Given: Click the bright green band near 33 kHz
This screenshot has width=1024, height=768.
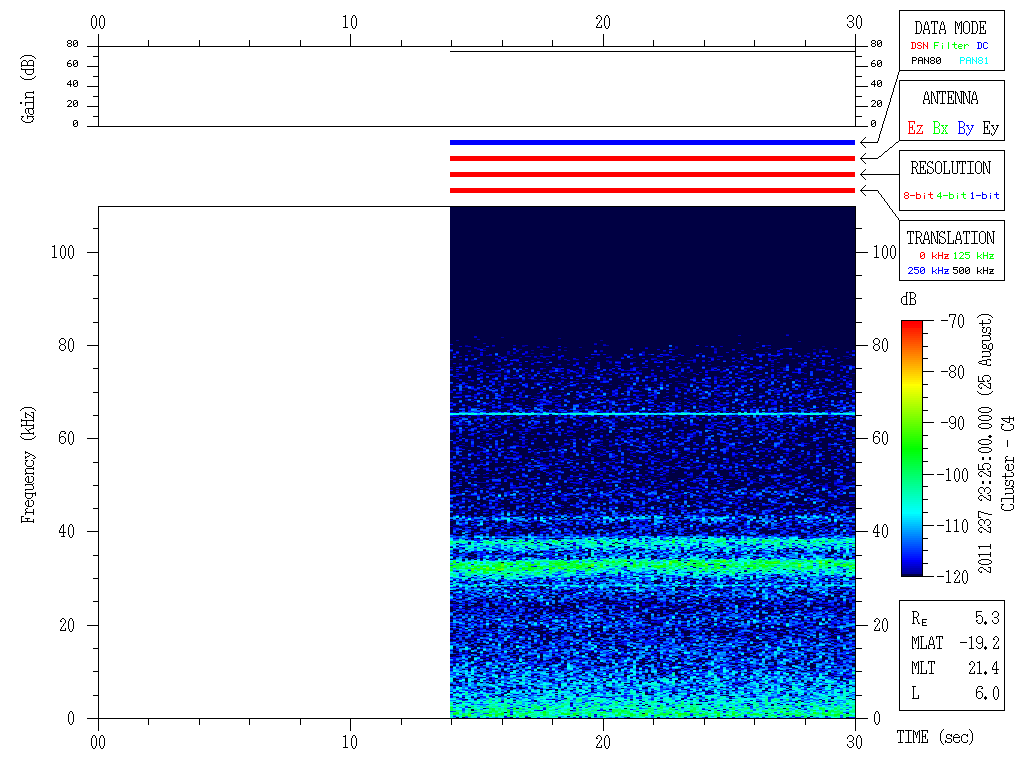Looking at the screenshot, I should [652, 565].
